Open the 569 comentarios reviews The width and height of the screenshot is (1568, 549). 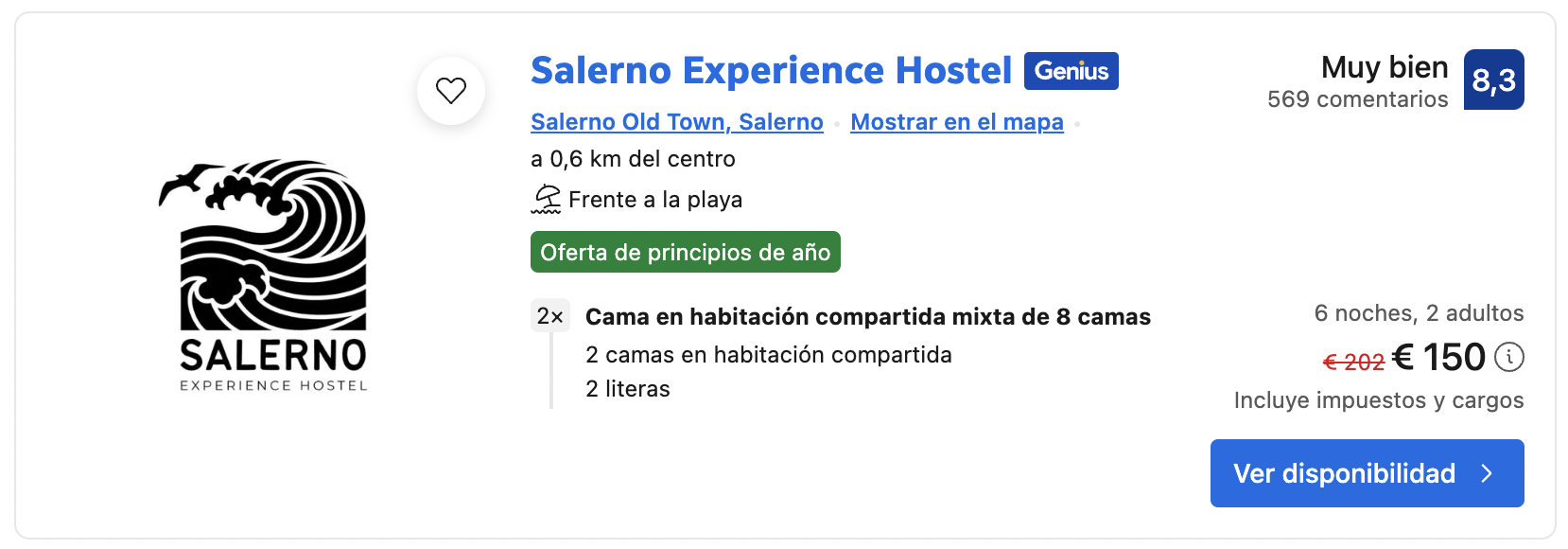coord(1357,99)
